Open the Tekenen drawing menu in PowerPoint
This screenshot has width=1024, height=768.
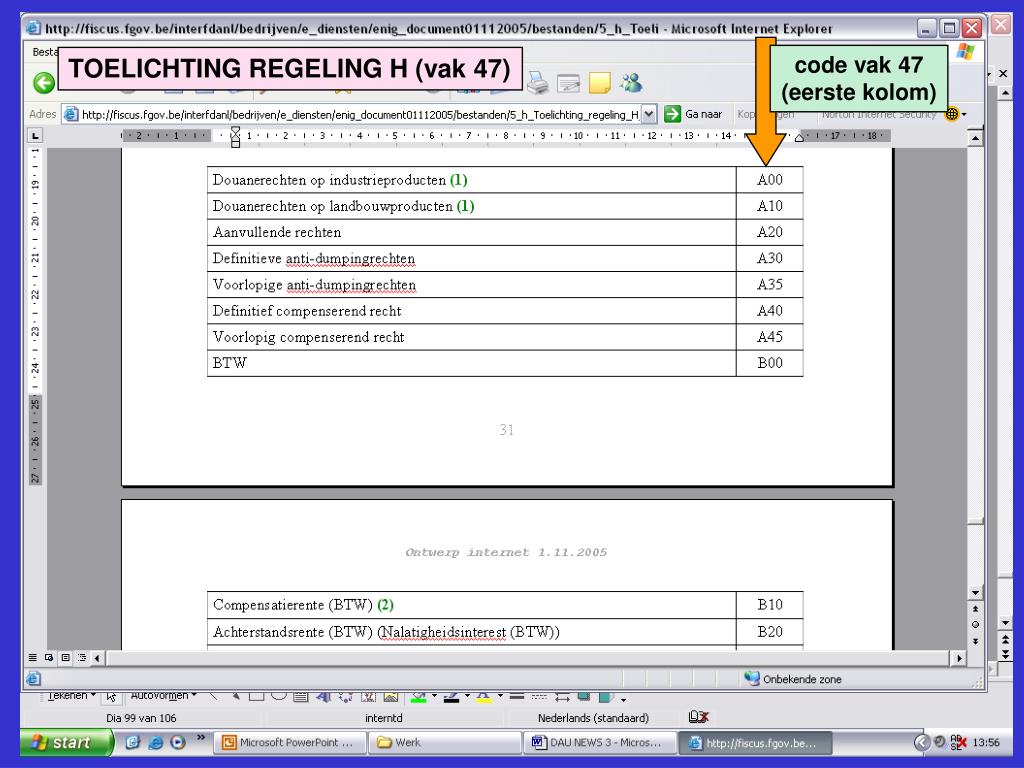72,696
